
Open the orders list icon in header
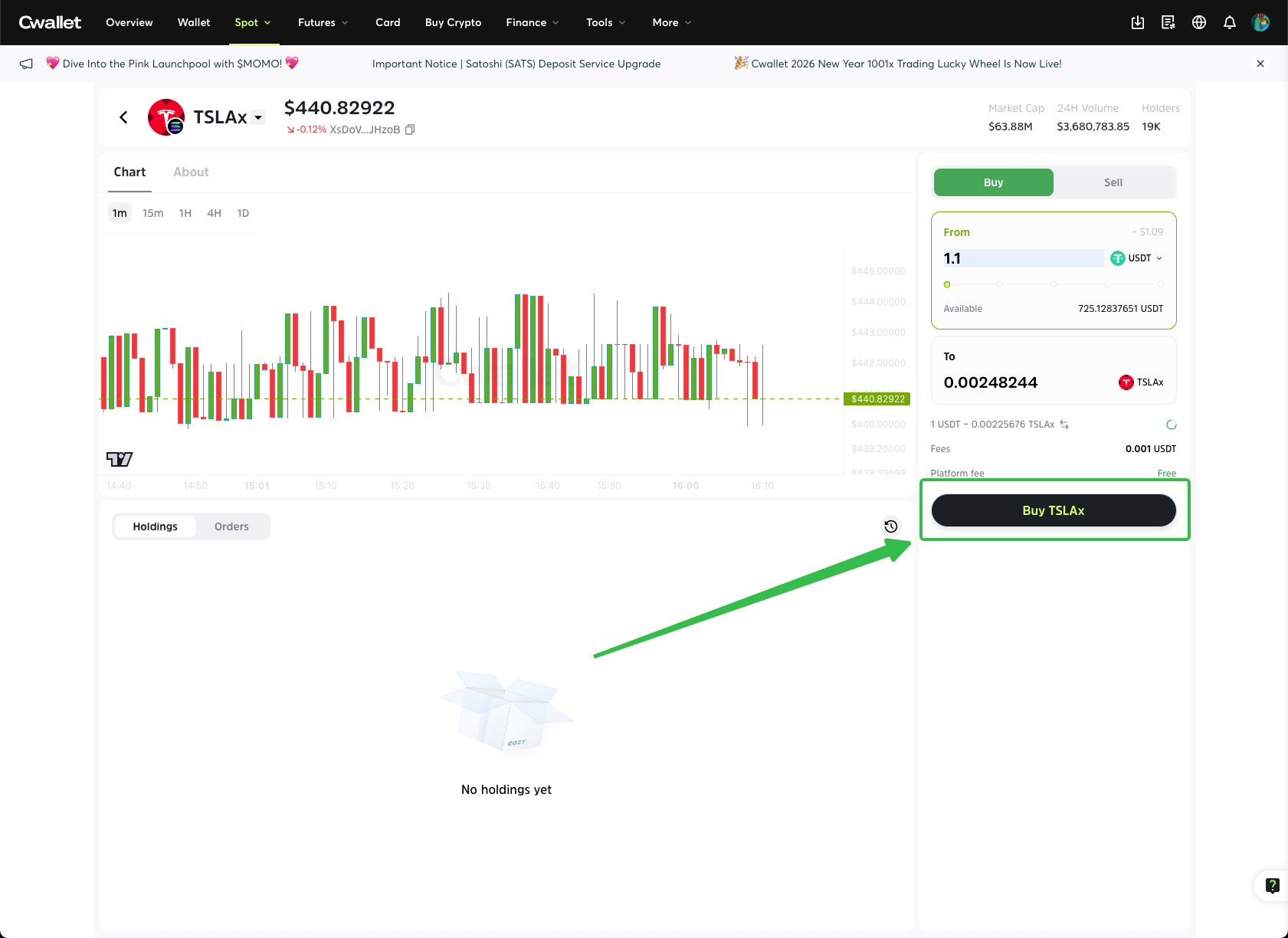(x=1168, y=22)
